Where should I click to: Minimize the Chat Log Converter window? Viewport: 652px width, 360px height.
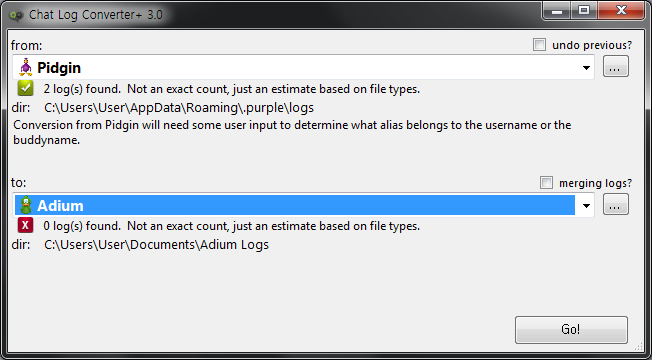pyautogui.click(x=557, y=11)
